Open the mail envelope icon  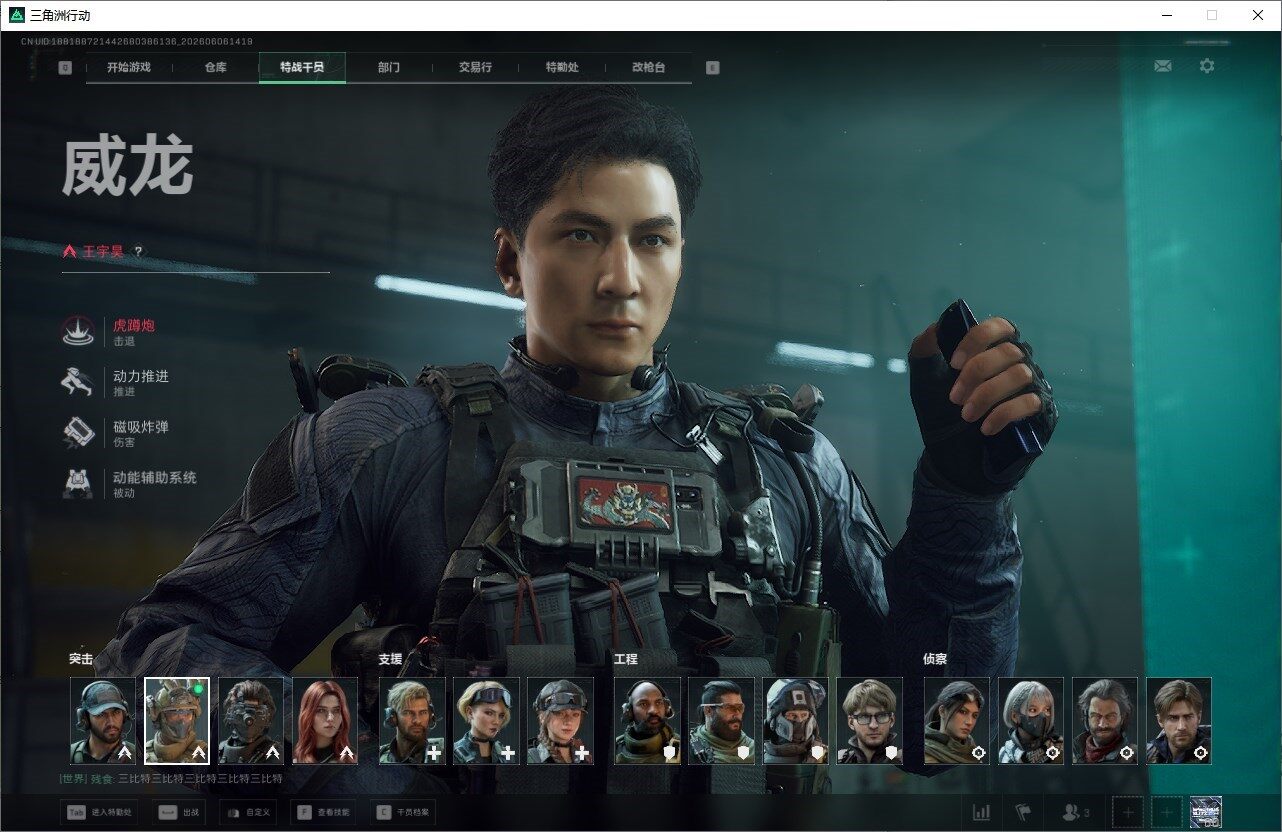(1162, 66)
